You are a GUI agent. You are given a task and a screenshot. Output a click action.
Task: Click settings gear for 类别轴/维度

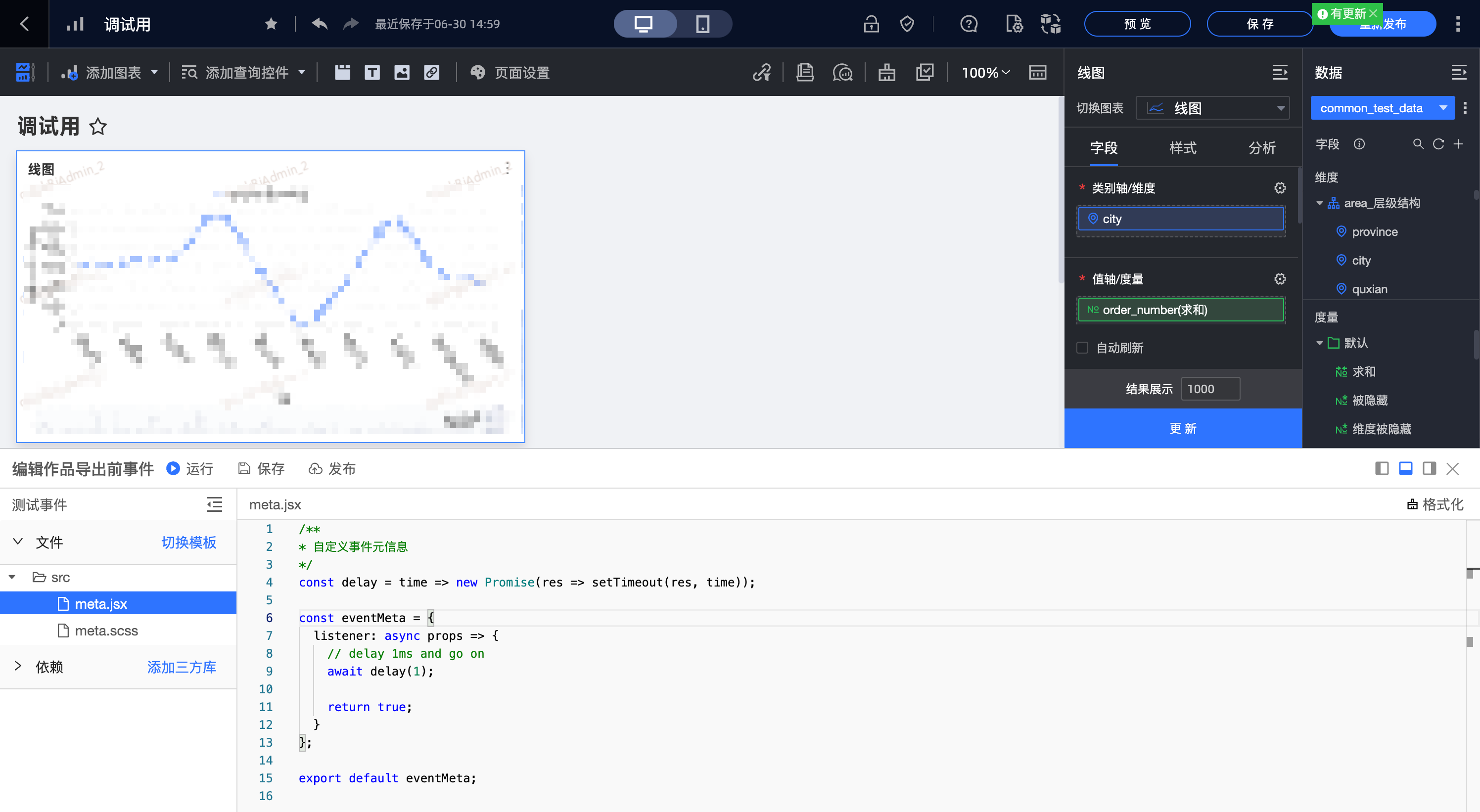coord(1280,188)
